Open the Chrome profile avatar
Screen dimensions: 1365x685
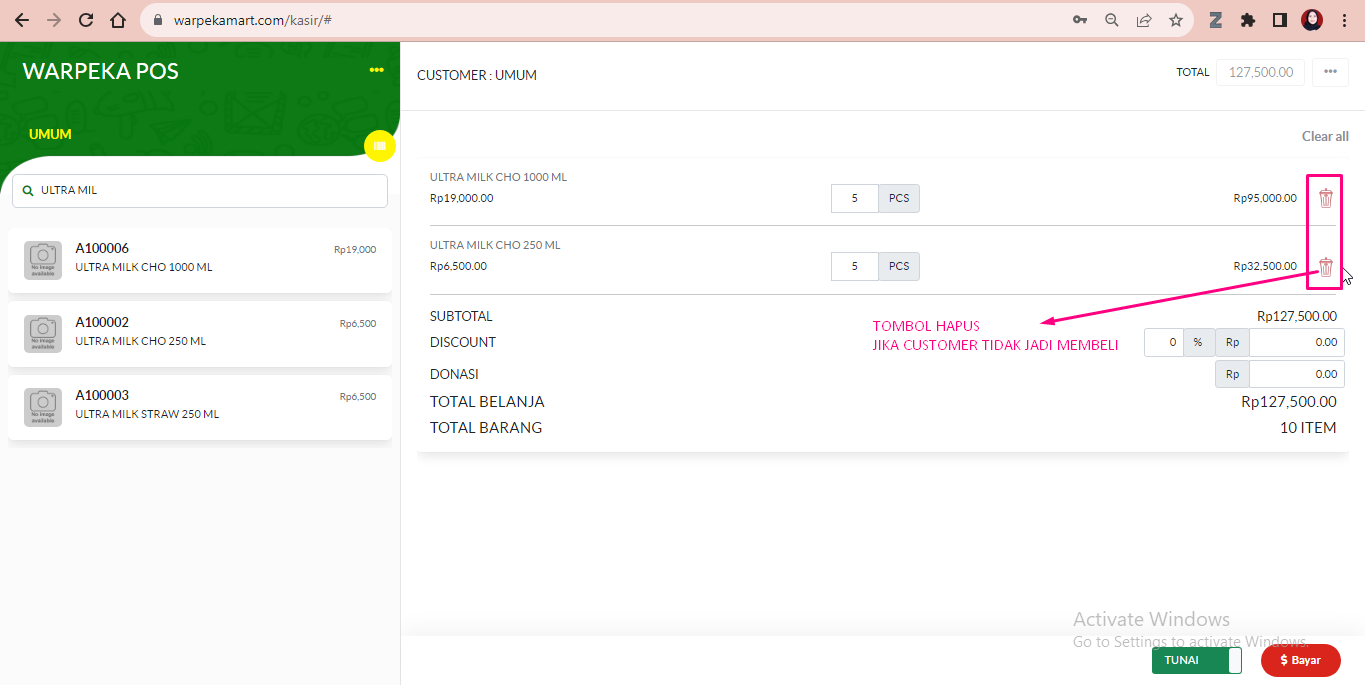point(1312,20)
